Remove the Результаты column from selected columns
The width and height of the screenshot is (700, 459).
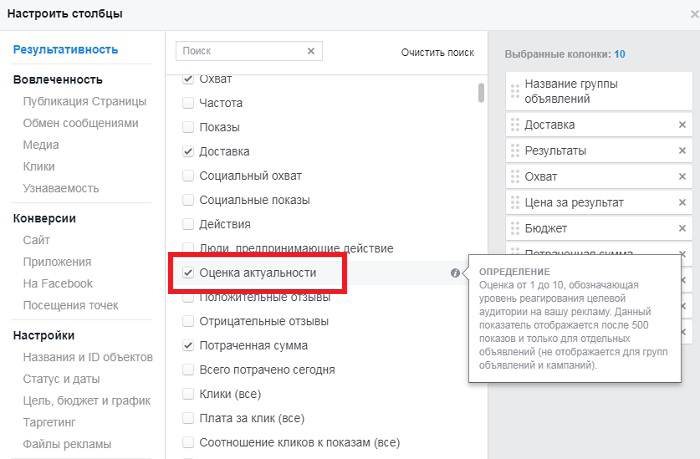point(682,150)
